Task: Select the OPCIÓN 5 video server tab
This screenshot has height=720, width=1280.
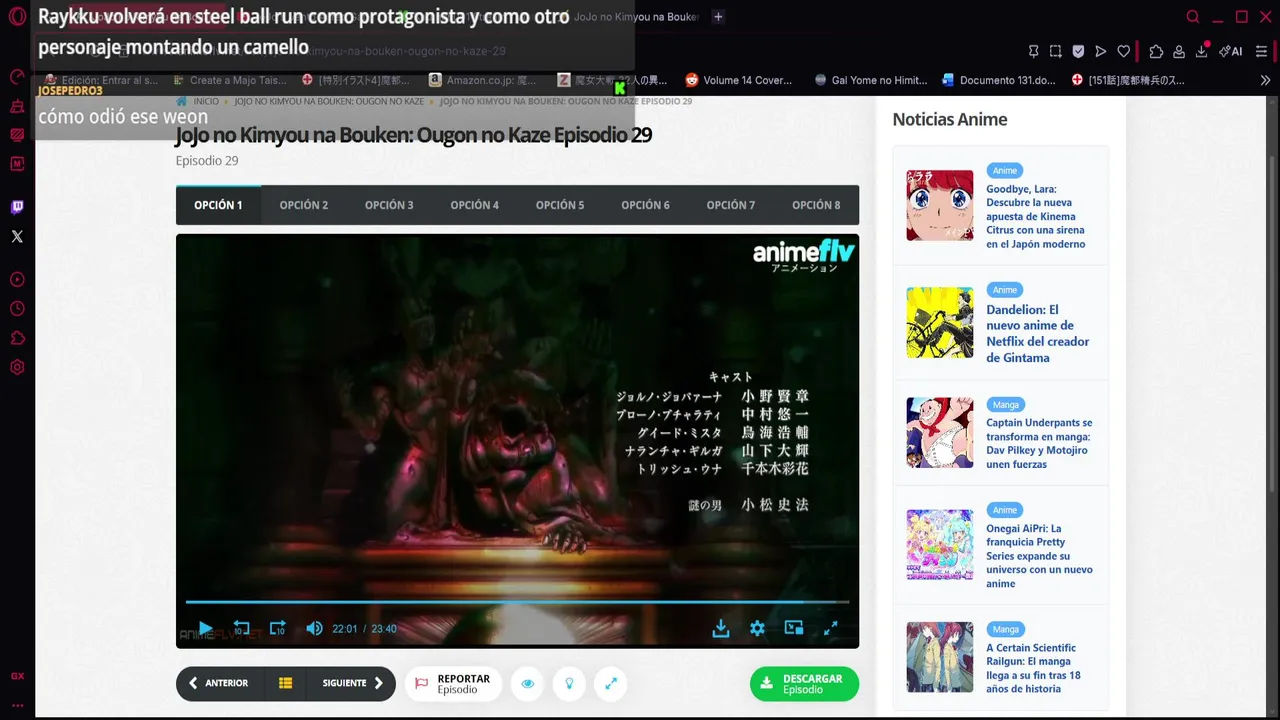Action: [560, 205]
